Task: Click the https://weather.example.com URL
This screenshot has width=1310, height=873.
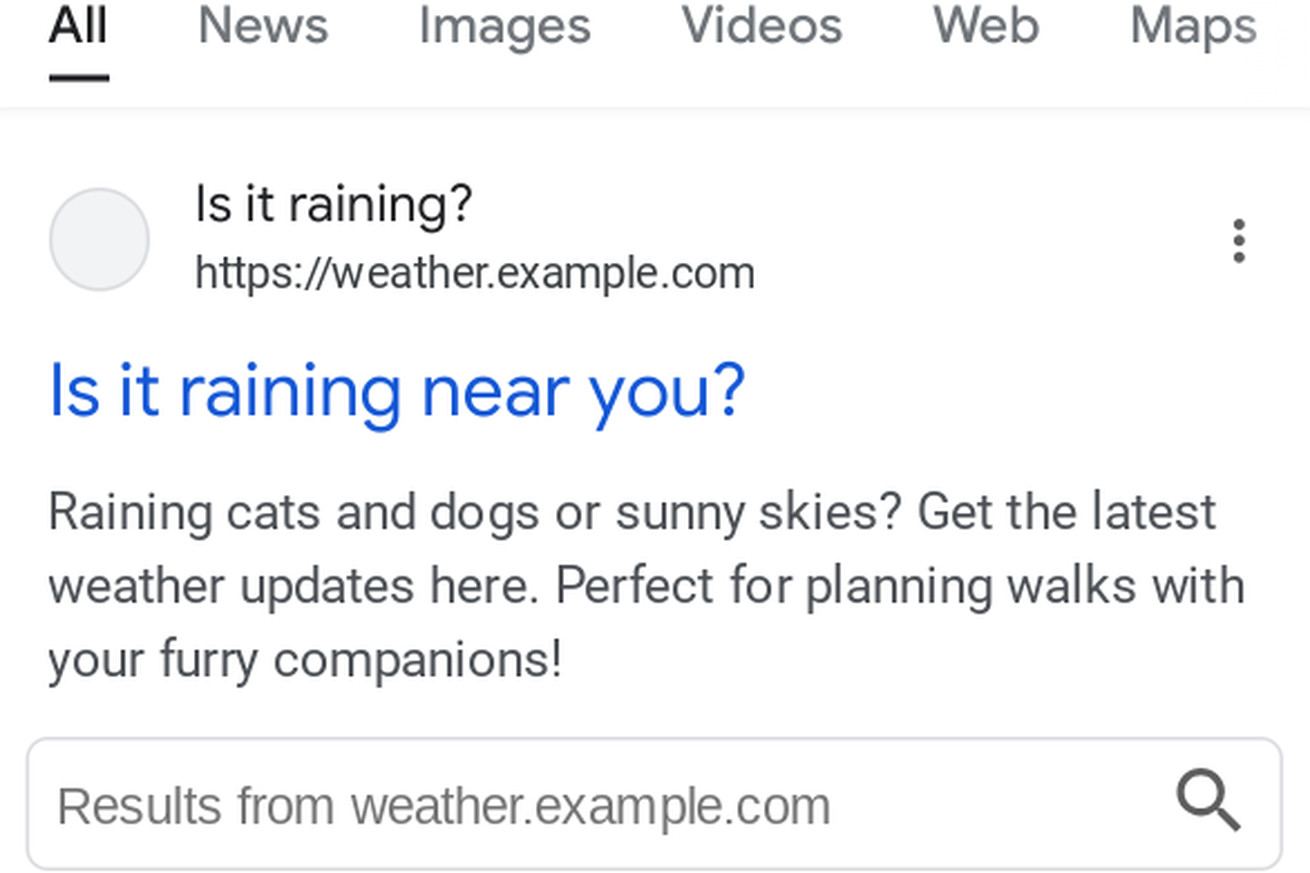Action: pyautogui.click(x=475, y=273)
